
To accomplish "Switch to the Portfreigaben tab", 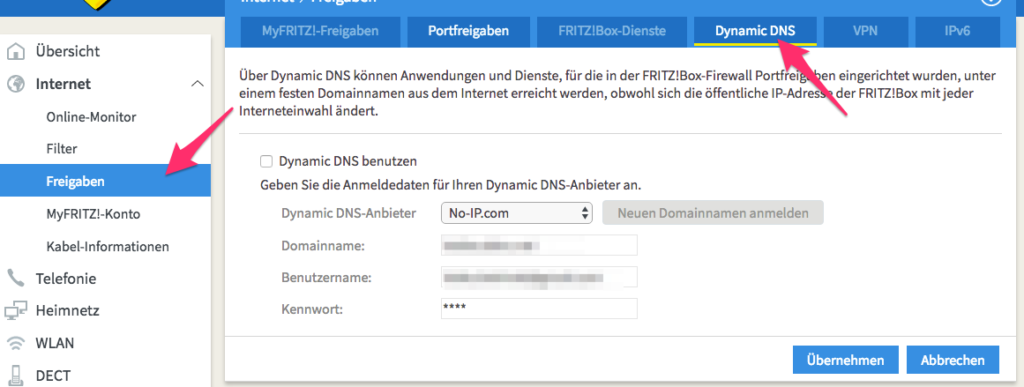I will click(x=468, y=31).
